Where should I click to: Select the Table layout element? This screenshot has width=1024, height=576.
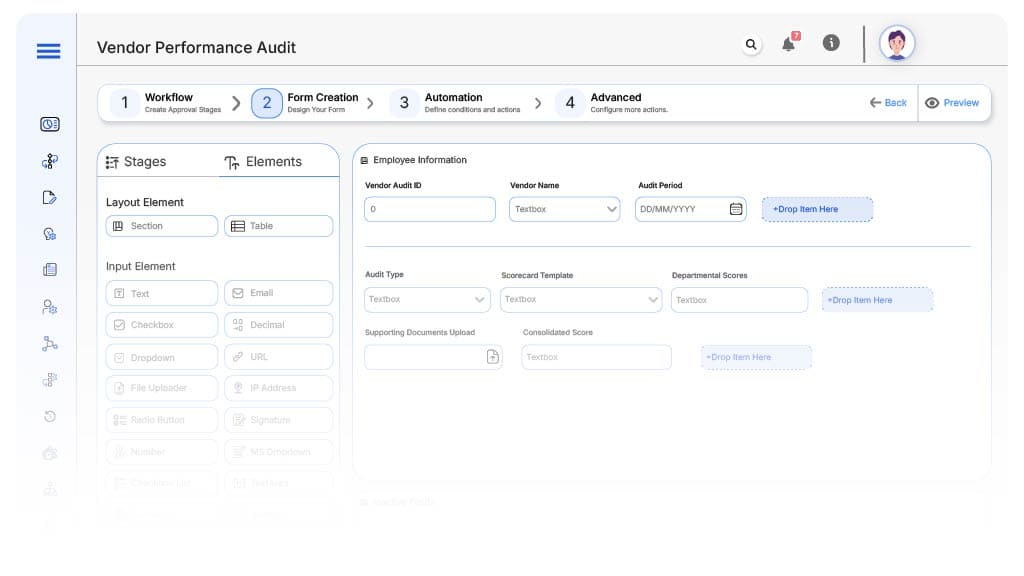(278, 226)
